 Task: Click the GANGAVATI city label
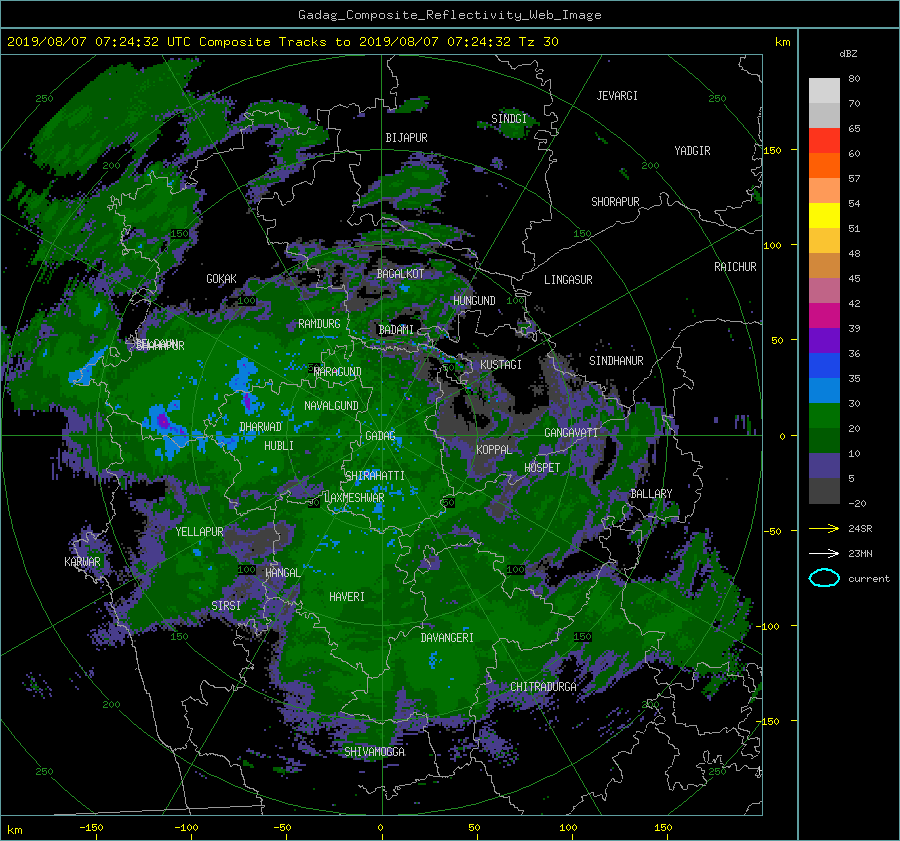tap(571, 433)
